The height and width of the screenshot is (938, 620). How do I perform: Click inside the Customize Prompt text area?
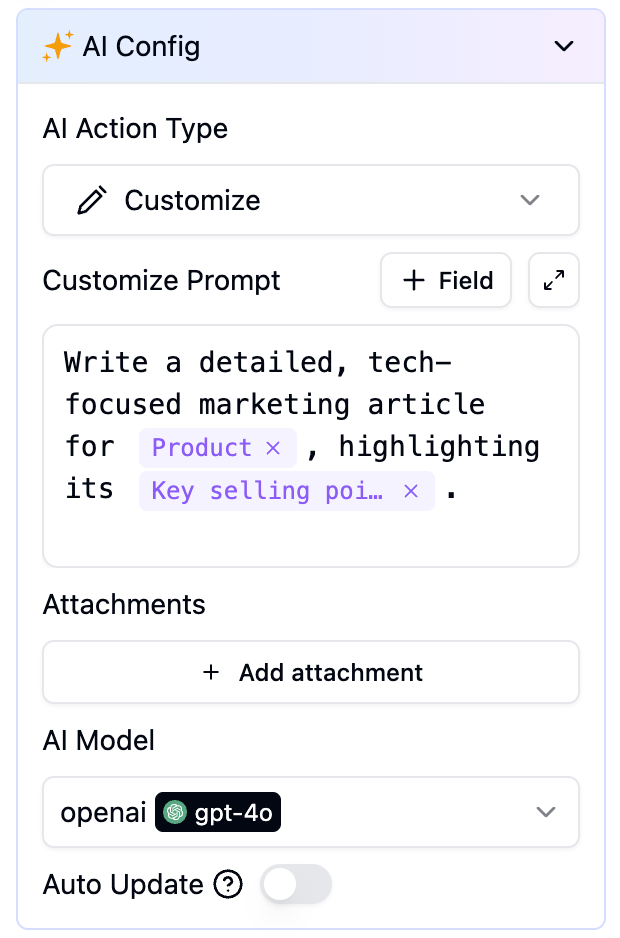pyautogui.click(x=311, y=446)
